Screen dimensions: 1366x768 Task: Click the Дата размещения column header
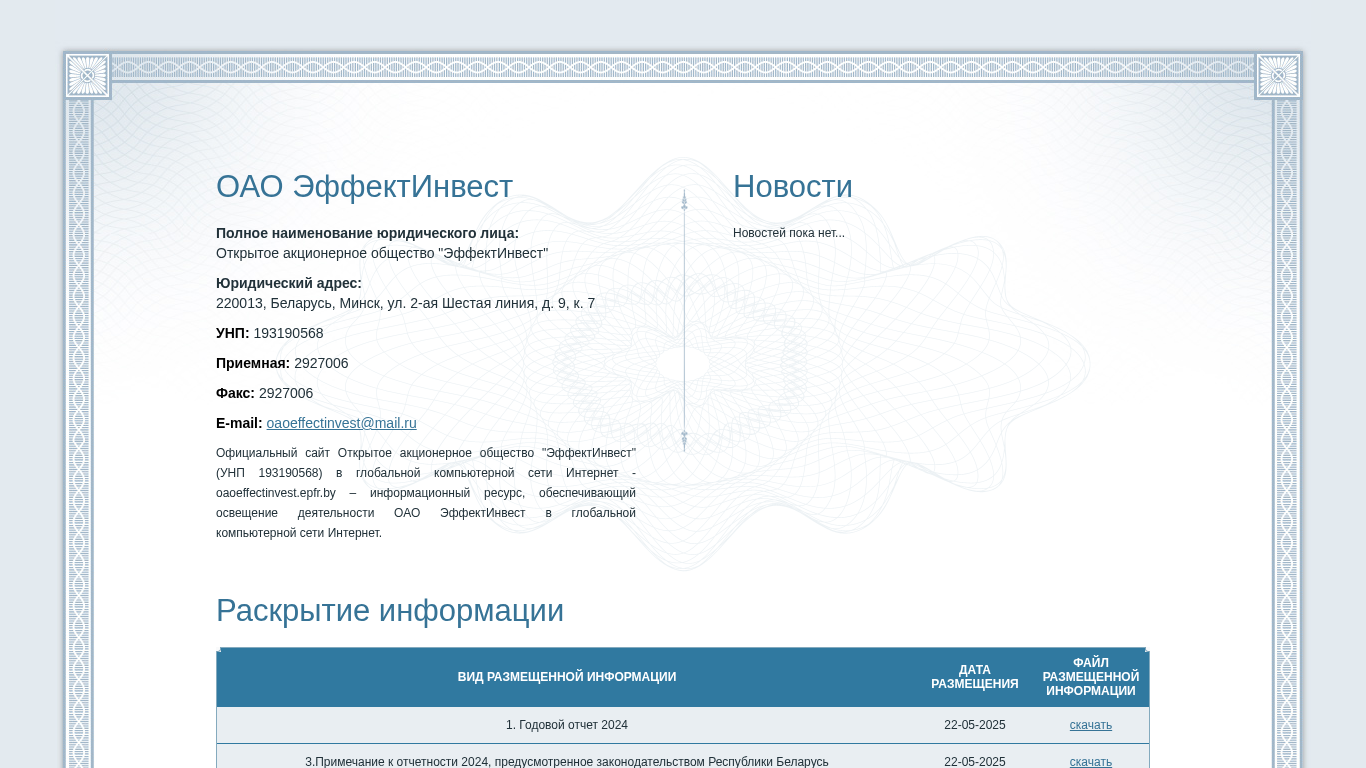[x=974, y=677]
